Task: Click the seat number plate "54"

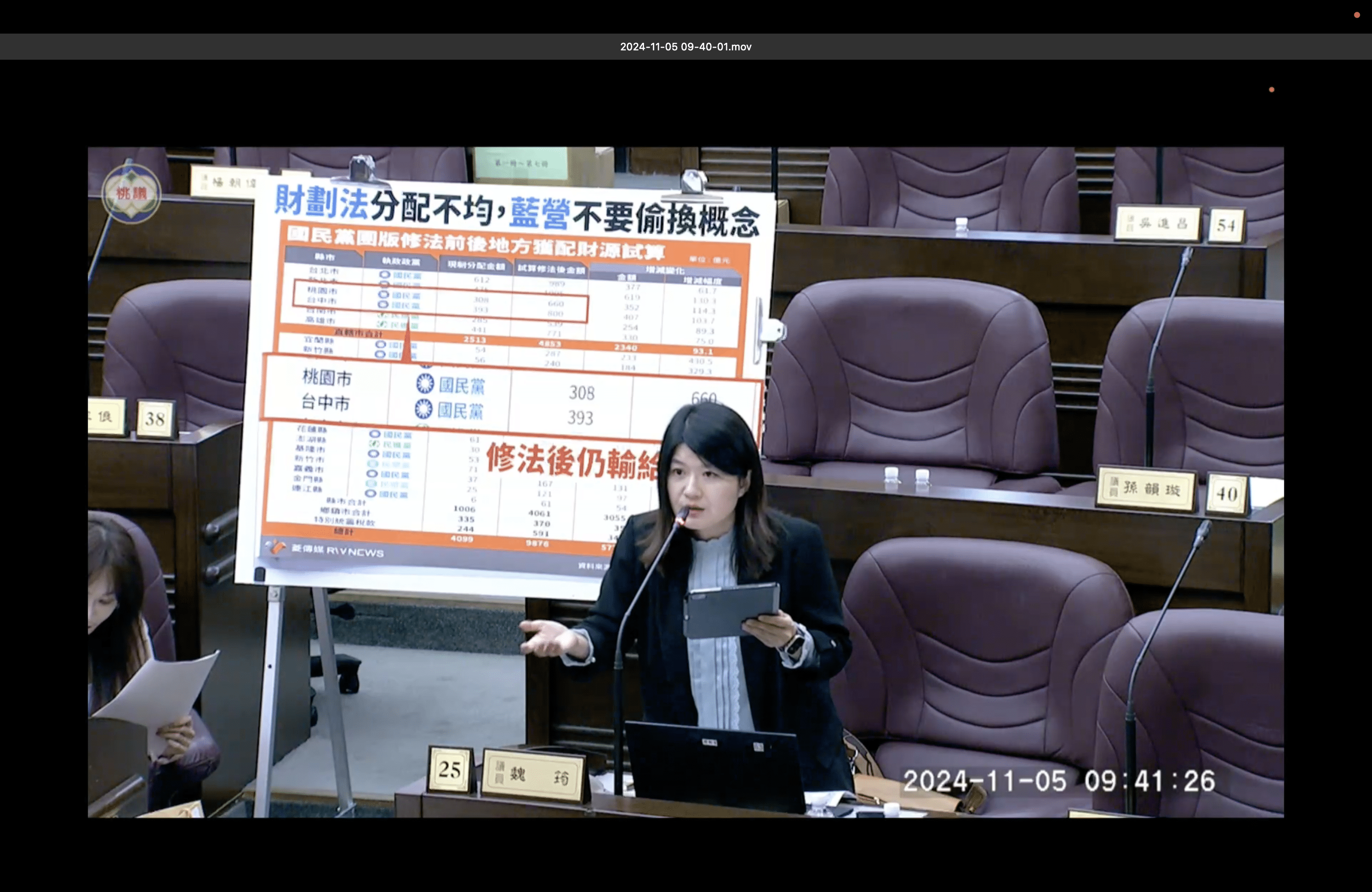Action: click(1226, 225)
